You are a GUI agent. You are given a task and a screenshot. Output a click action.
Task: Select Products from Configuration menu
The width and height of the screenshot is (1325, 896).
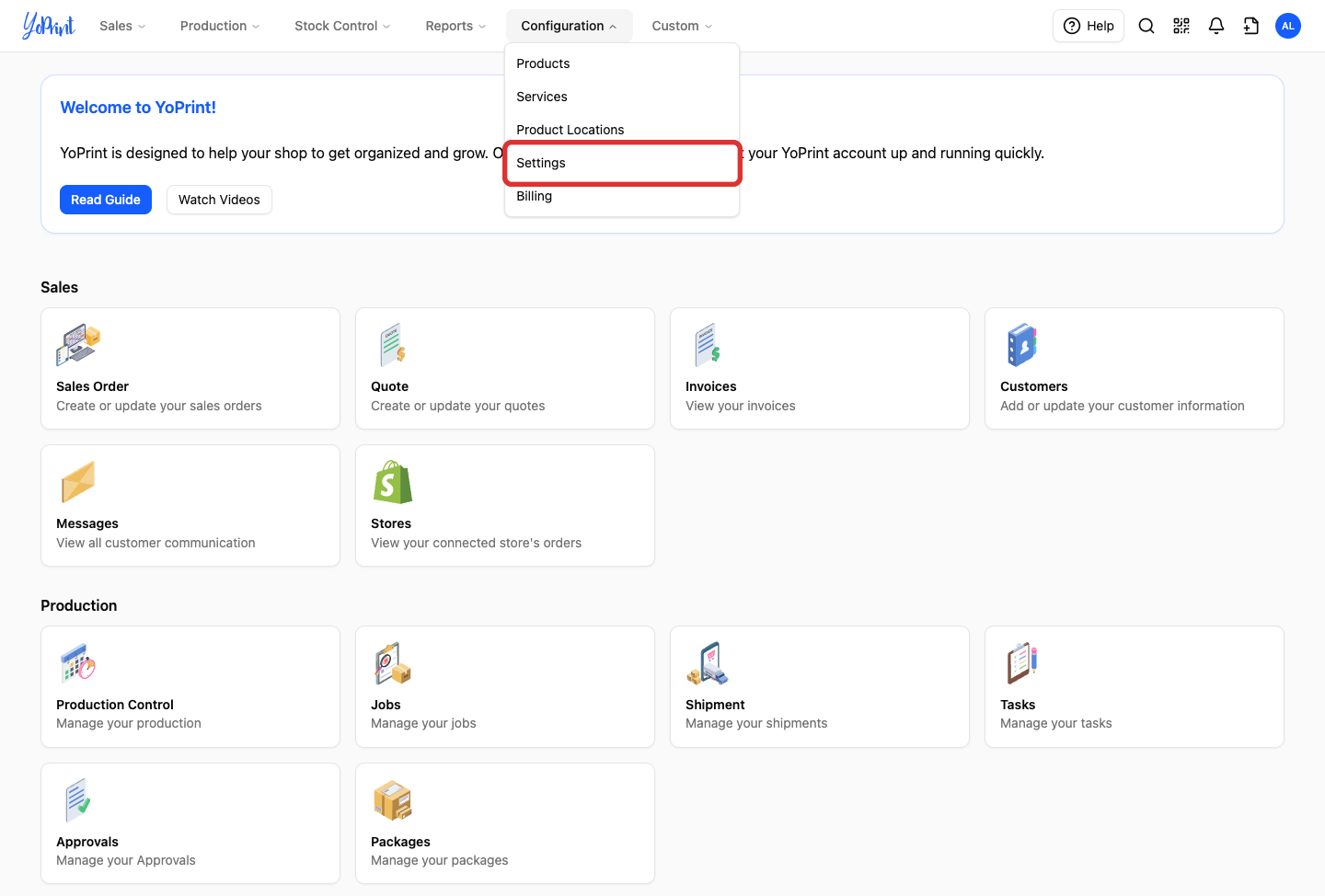click(x=622, y=63)
